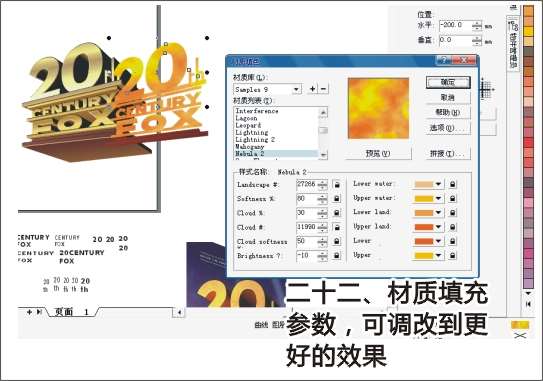The image size is (543, 381).
Task: Toggle lock beside Brightness field
Action: [337, 256]
